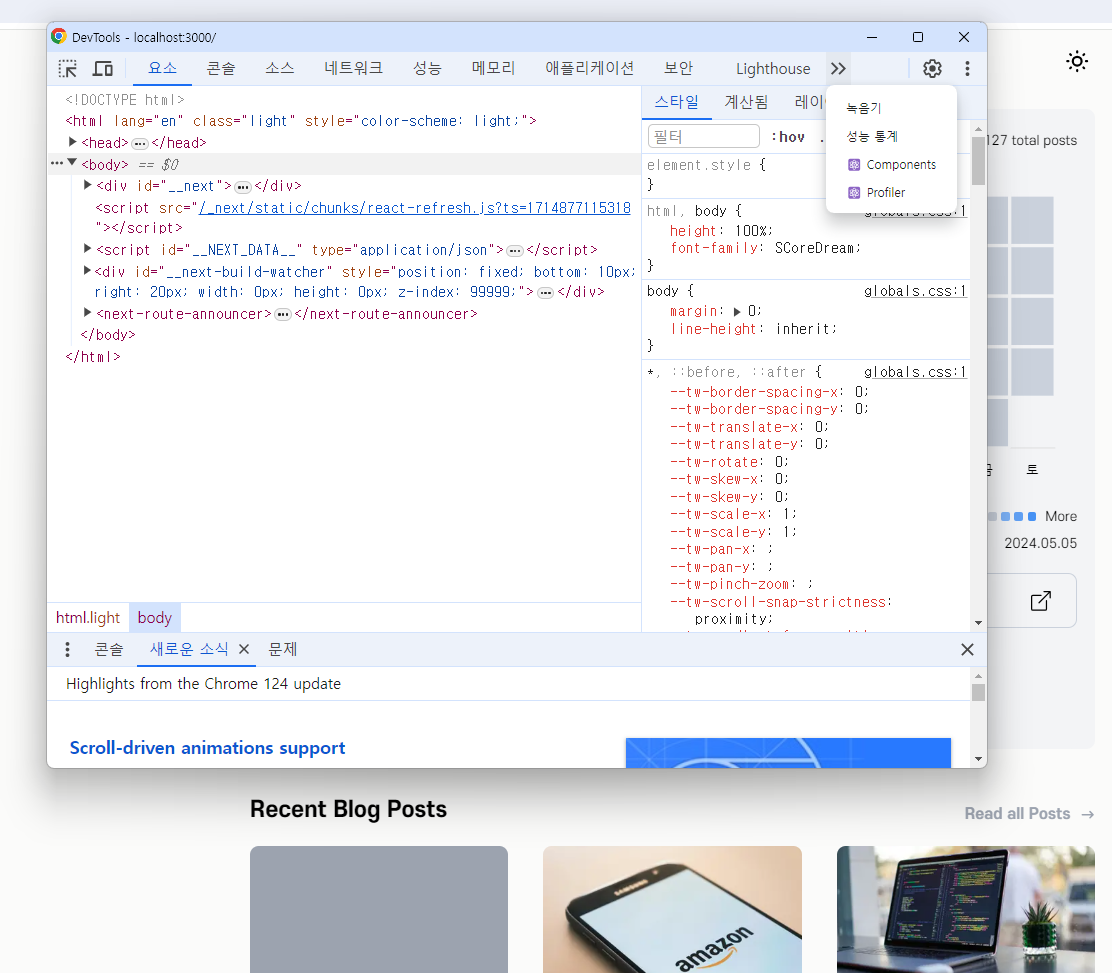1112x973 pixels.
Task: Select the 스타일 sidebar tab
Action: [x=677, y=102]
